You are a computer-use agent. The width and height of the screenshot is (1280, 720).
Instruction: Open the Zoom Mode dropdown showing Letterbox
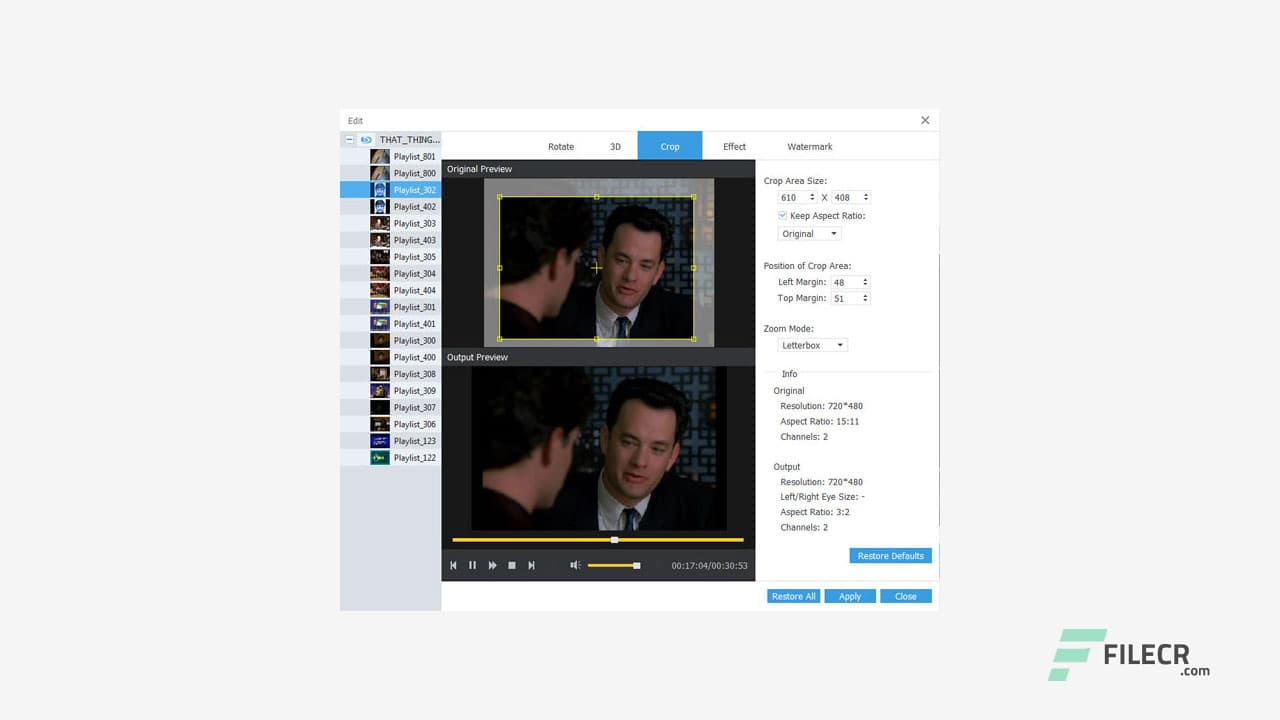click(x=841, y=344)
